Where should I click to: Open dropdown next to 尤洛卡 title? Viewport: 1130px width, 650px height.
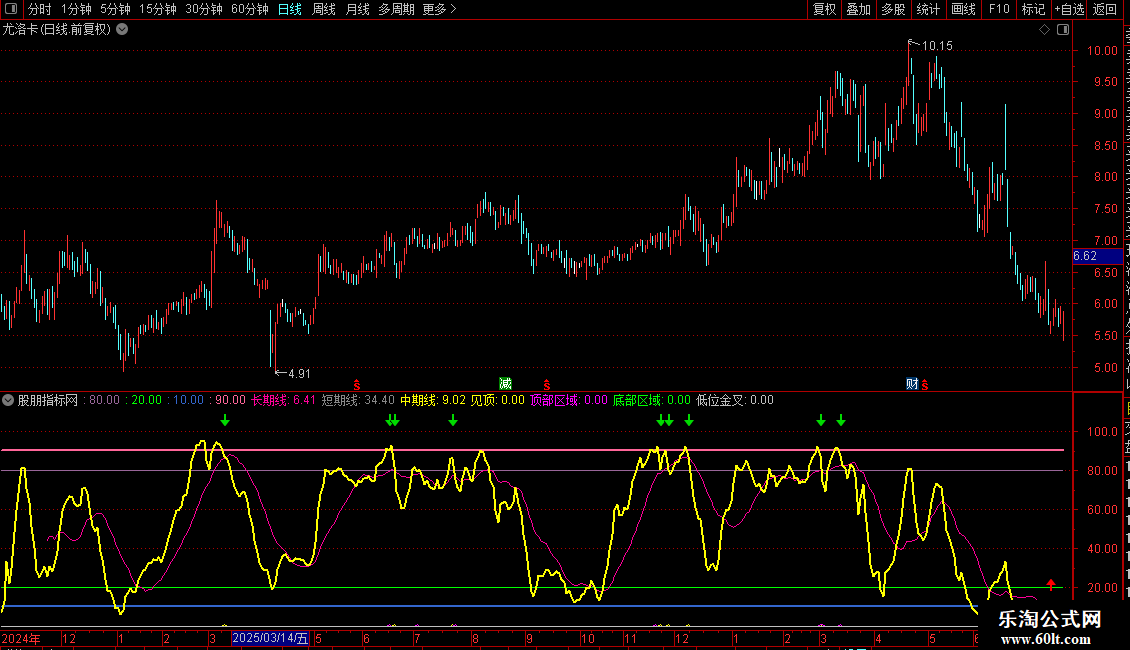click(x=123, y=30)
